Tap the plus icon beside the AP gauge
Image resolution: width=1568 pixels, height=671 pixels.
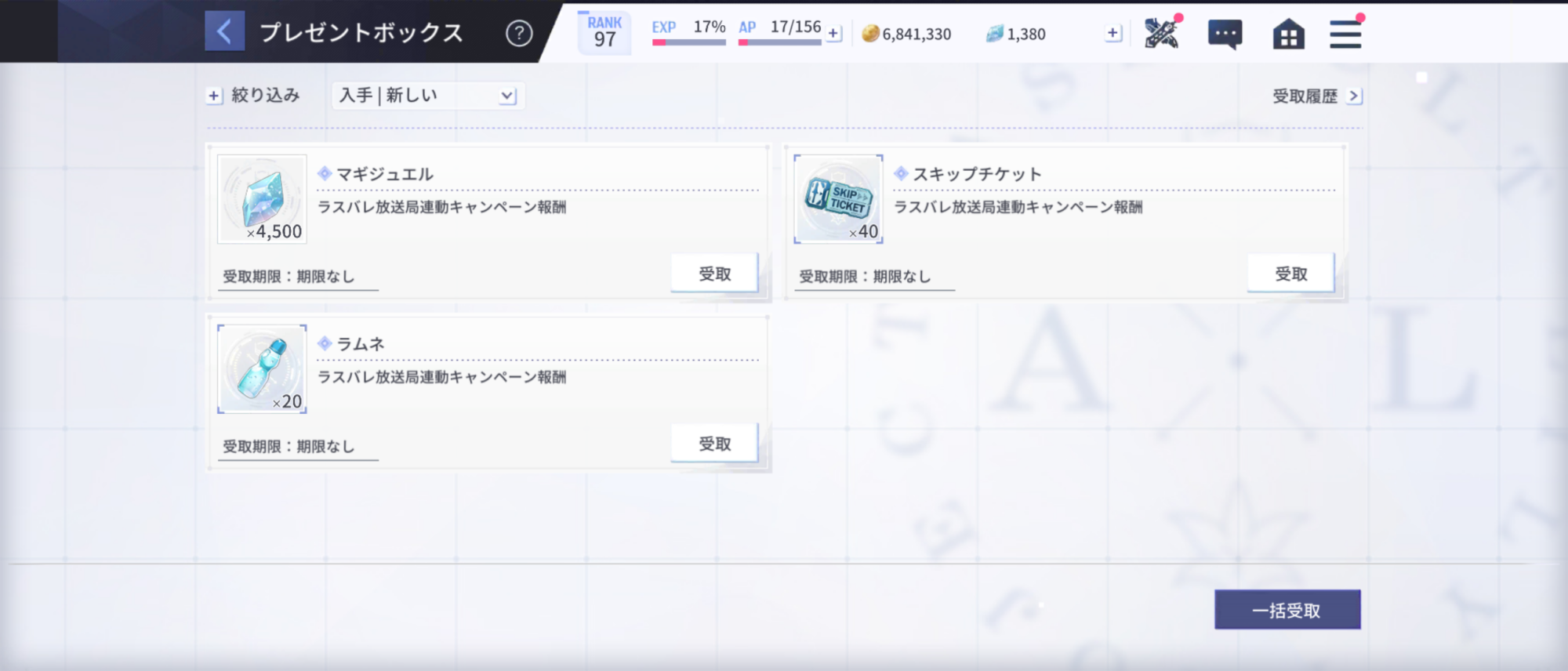click(x=834, y=34)
